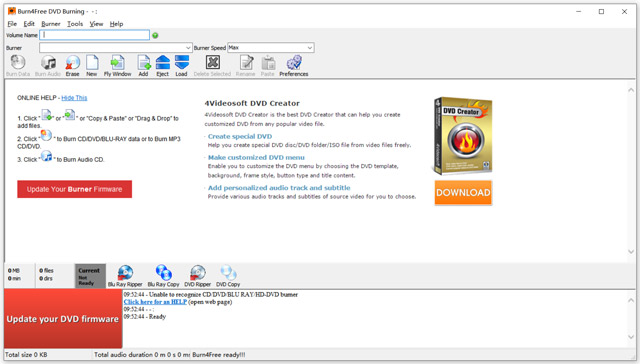Expand the Burner Speed dropdown
This screenshot has width=640, height=364.
(310, 48)
